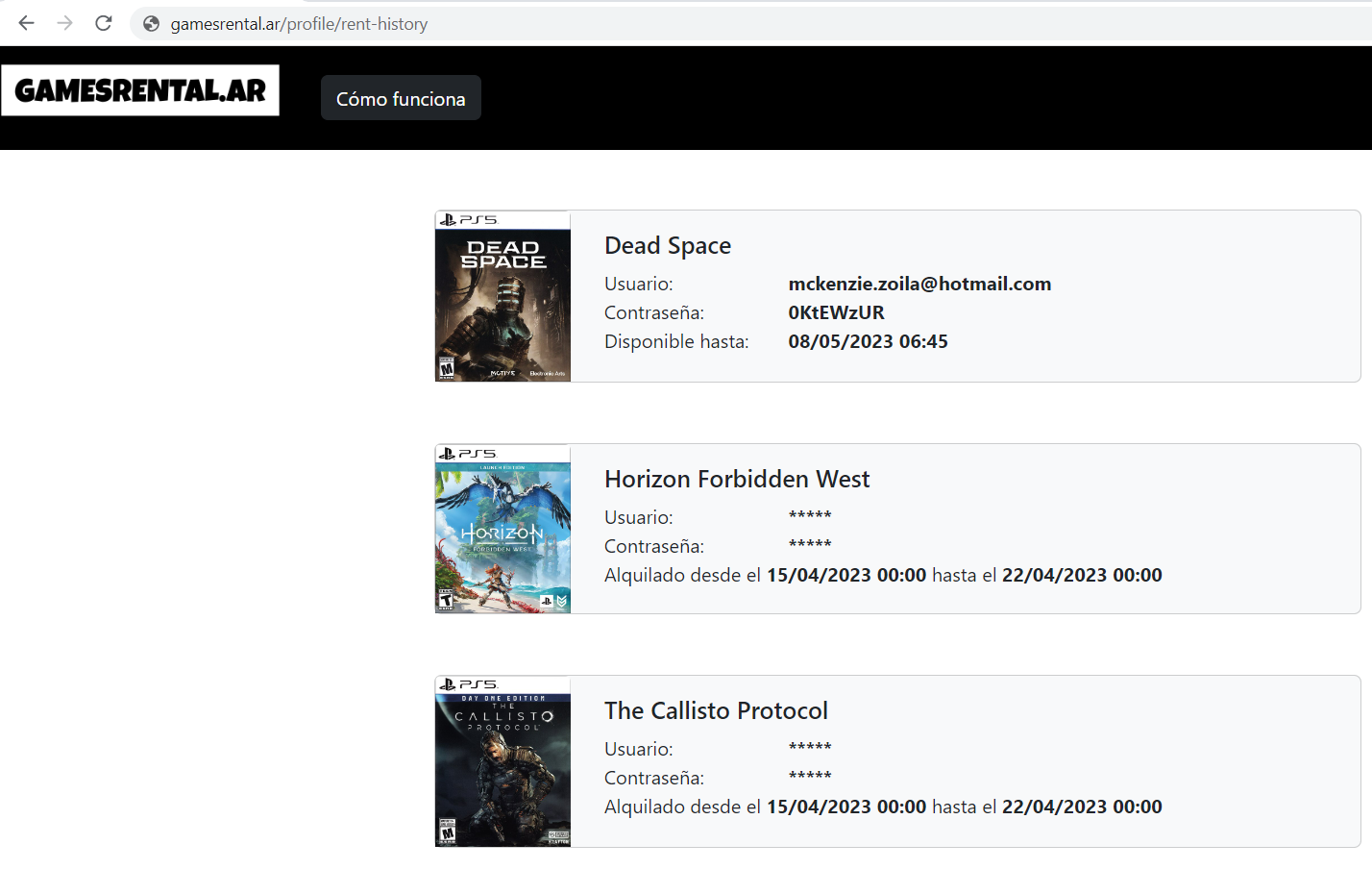Click the PS5 logo on Dead Space cover

click(469, 220)
